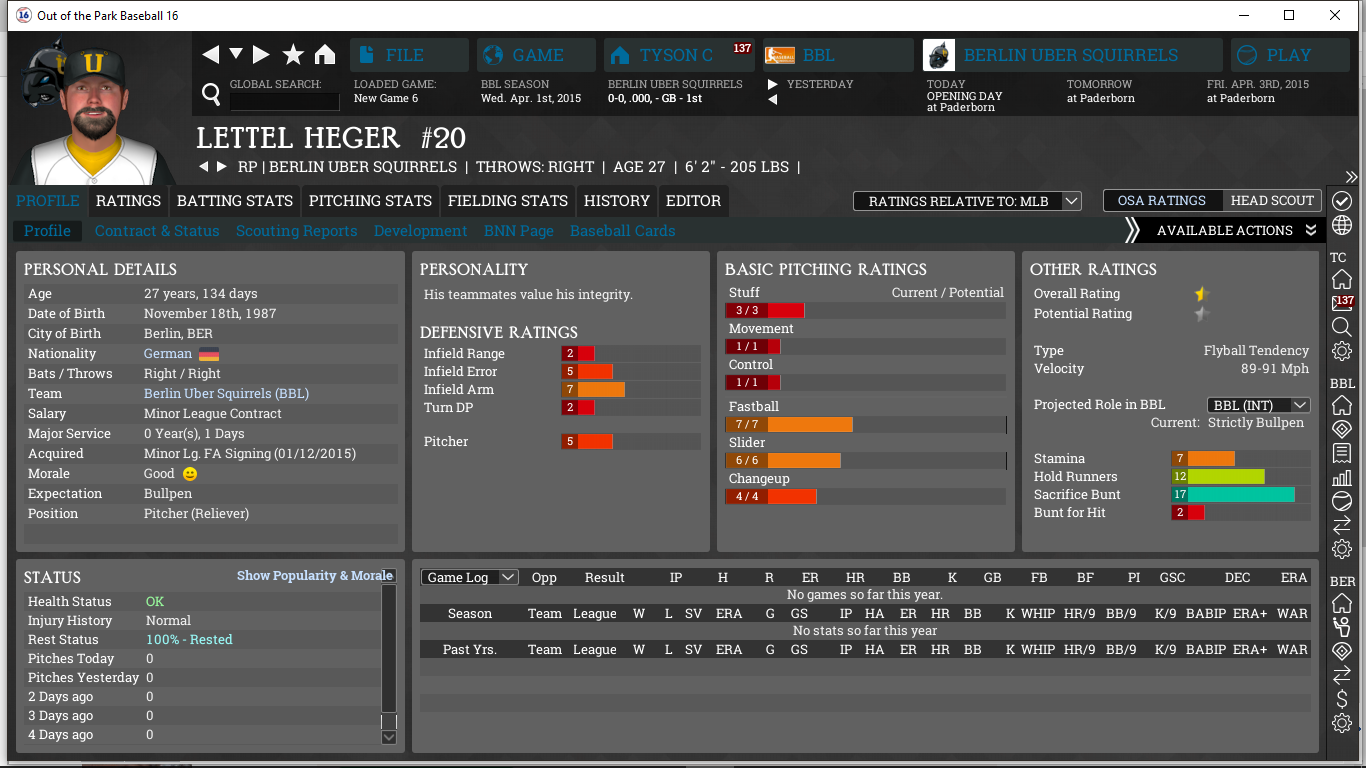Open the Projected Role BBL (INT) dropdown
The height and width of the screenshot is (768, 1366).
pyautogui.click(x=1259, y=405)
